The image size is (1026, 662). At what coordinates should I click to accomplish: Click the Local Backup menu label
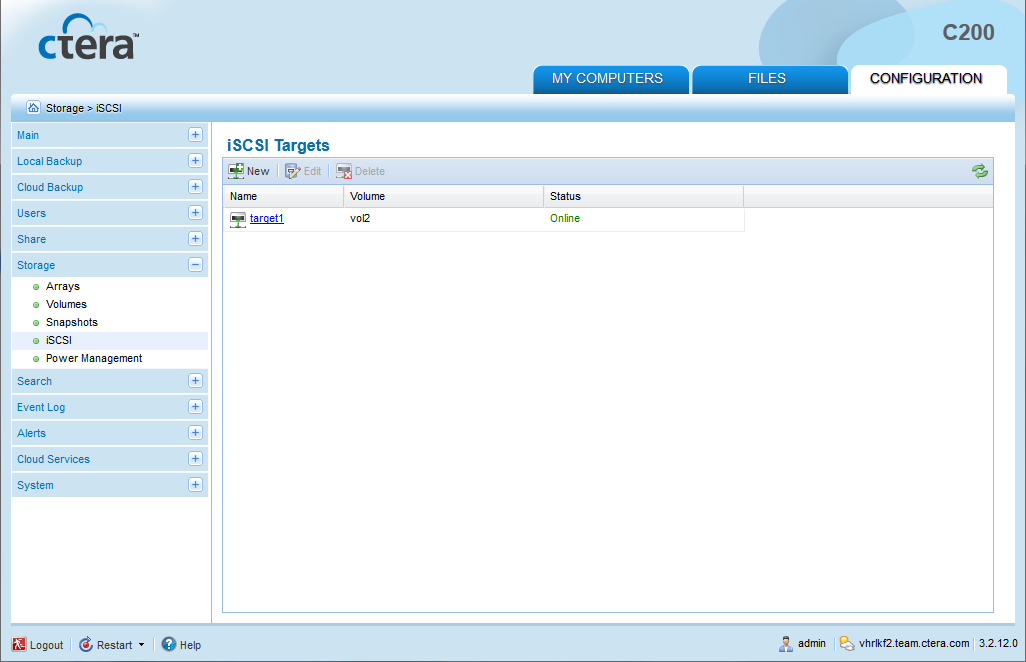point(50,162)
